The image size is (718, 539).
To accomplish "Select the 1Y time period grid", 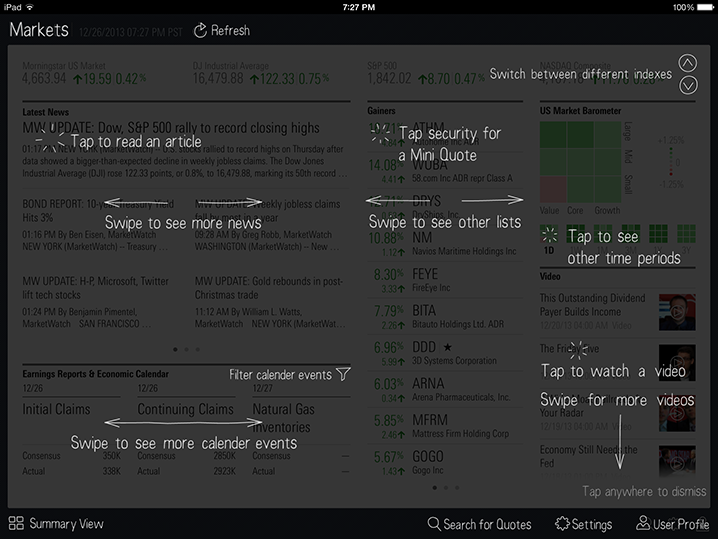I will coord(658,234).
